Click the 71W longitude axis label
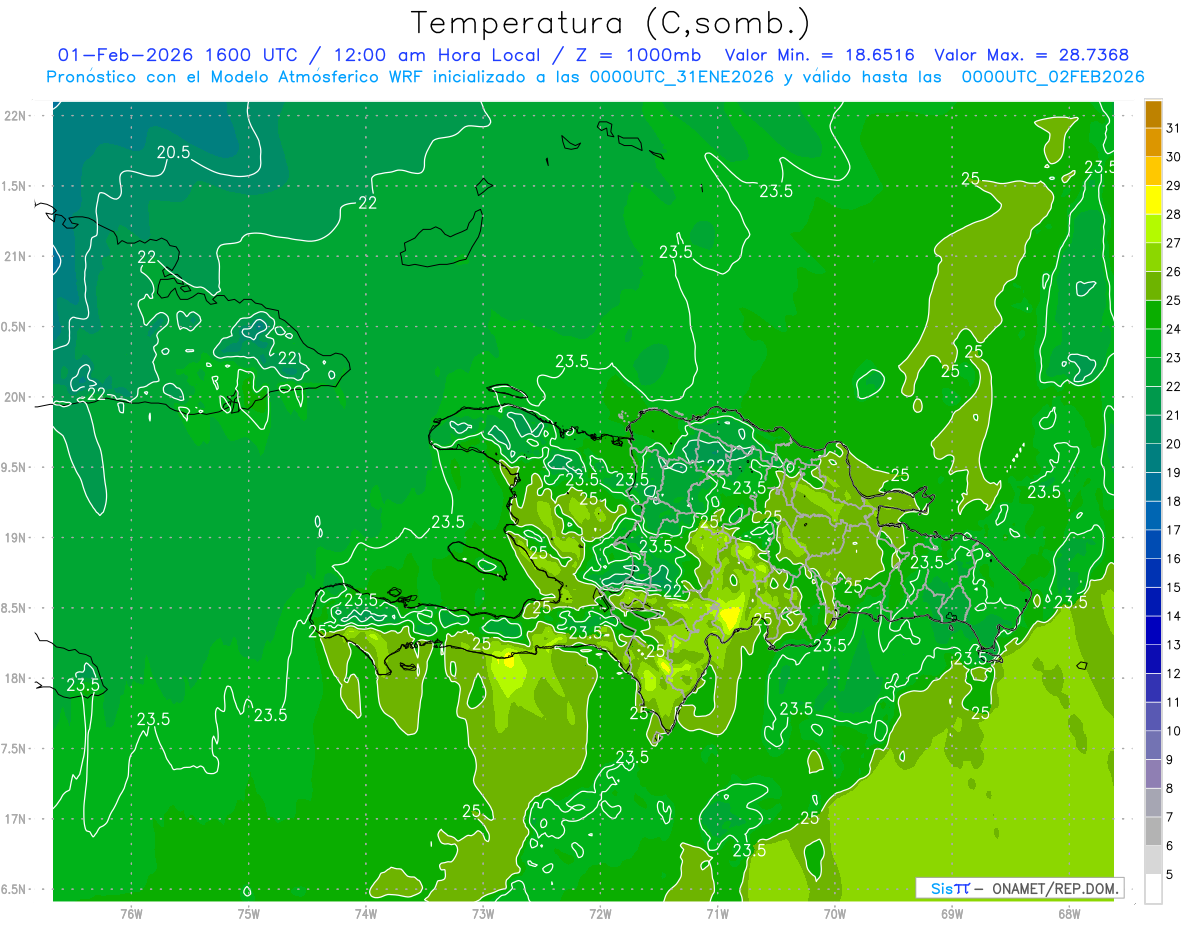 point(717,913)
